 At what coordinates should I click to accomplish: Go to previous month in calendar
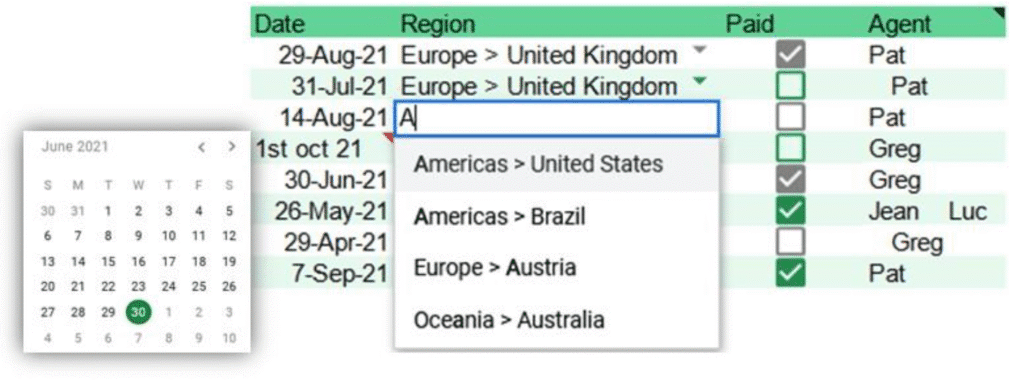[202, 148]
